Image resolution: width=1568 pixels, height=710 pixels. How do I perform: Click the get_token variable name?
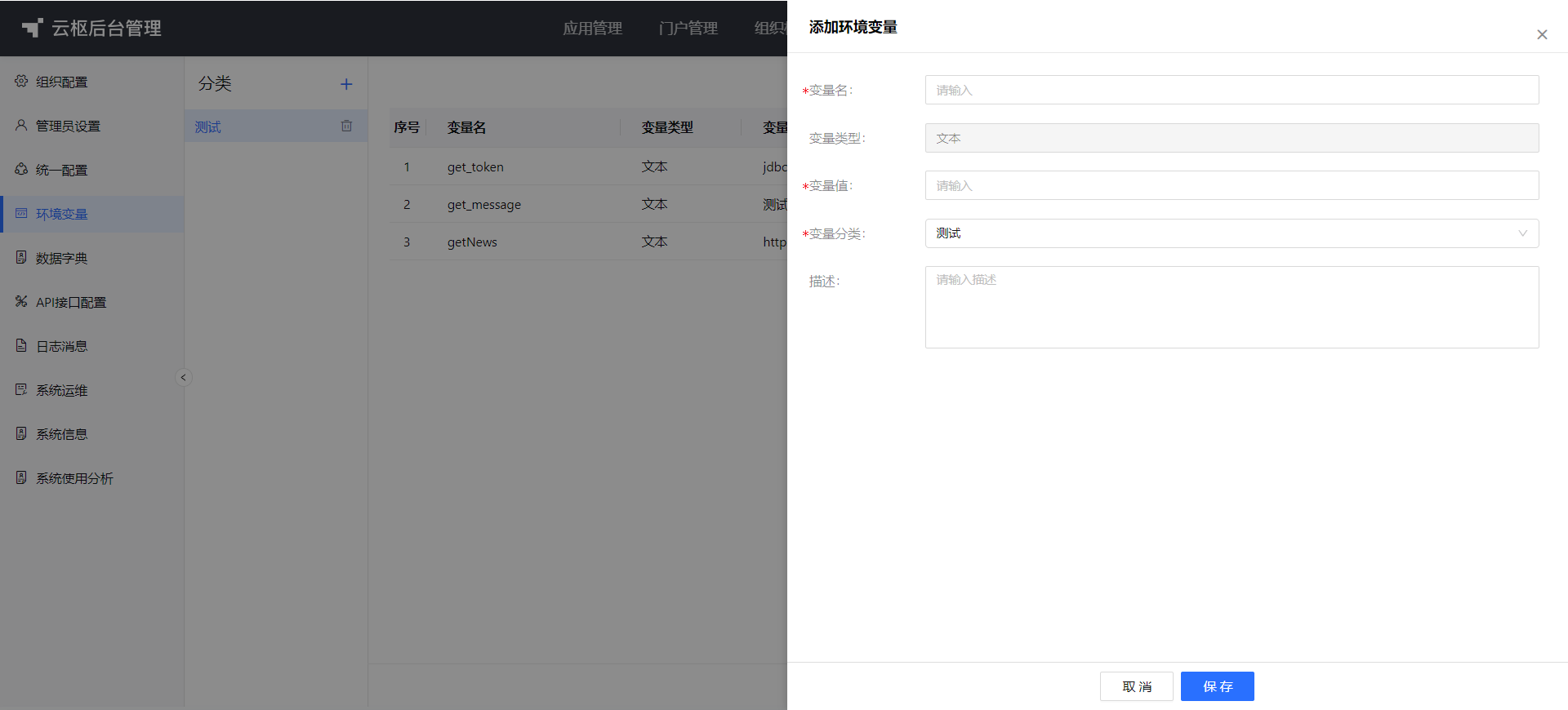[475, 166]
